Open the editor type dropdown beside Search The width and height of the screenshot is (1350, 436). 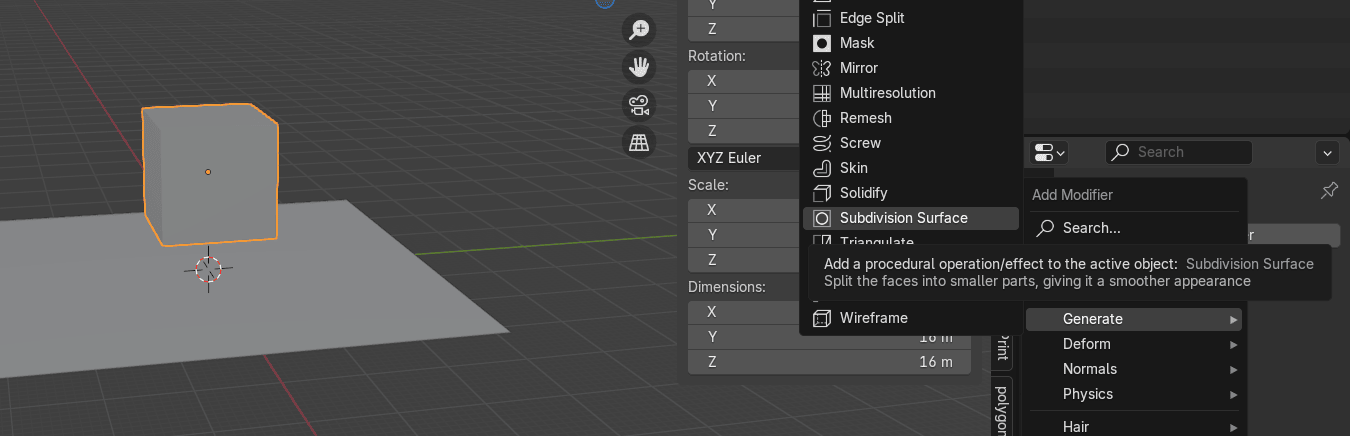coord(1048,153)
